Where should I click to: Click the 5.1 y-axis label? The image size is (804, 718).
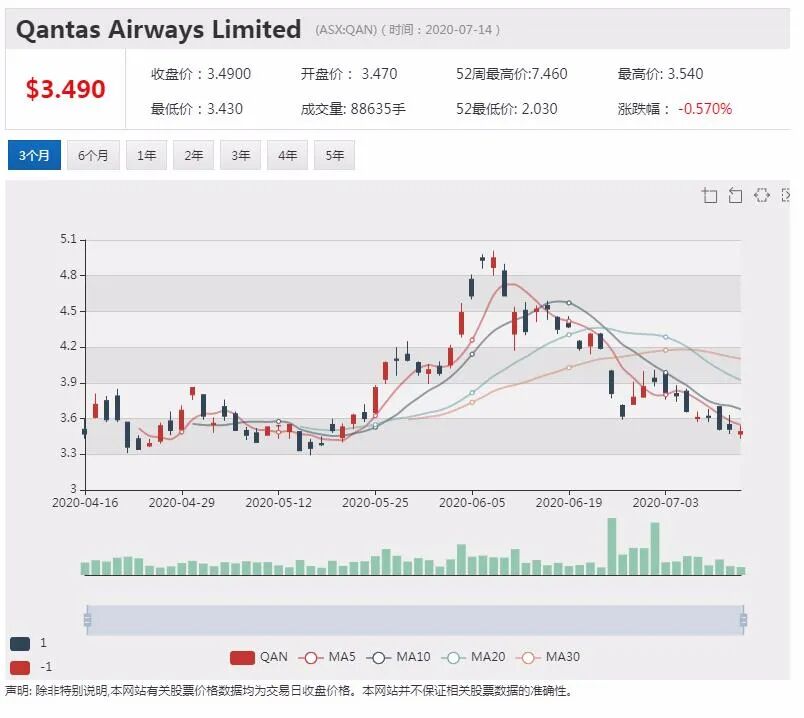[x=68, y=240]
